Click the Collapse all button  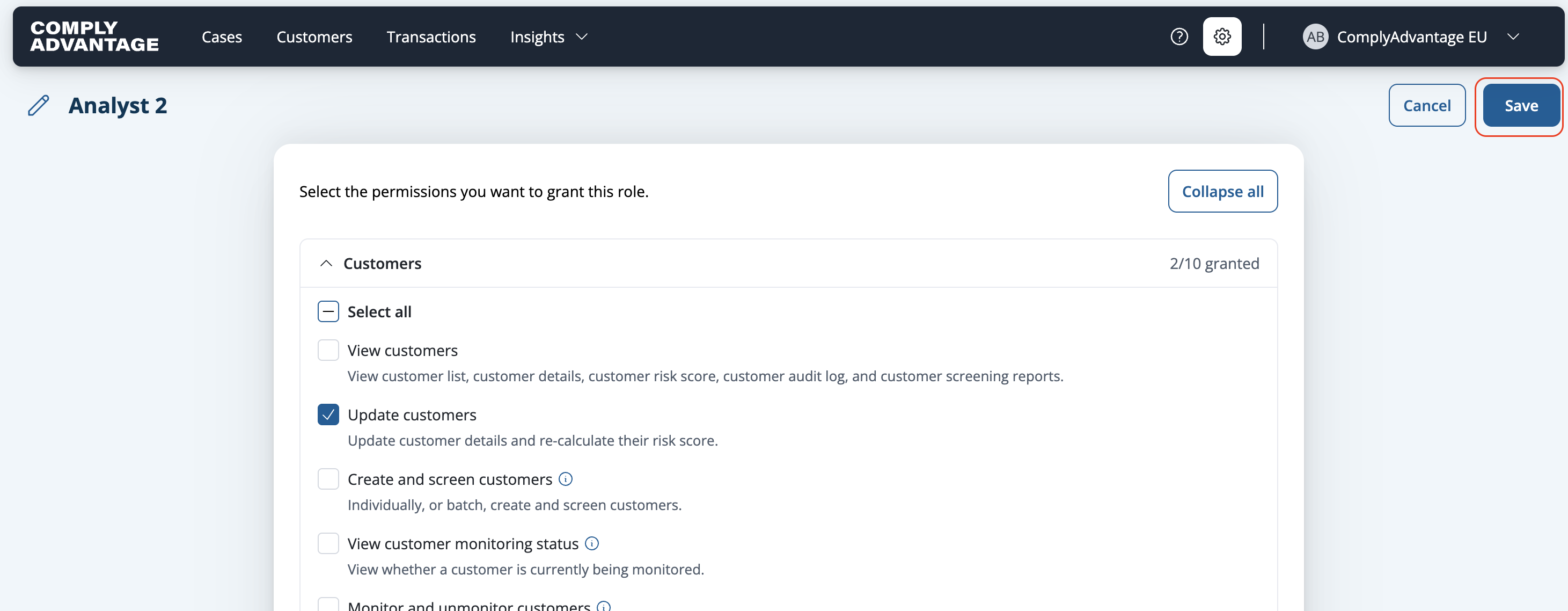click(1222, 191)
